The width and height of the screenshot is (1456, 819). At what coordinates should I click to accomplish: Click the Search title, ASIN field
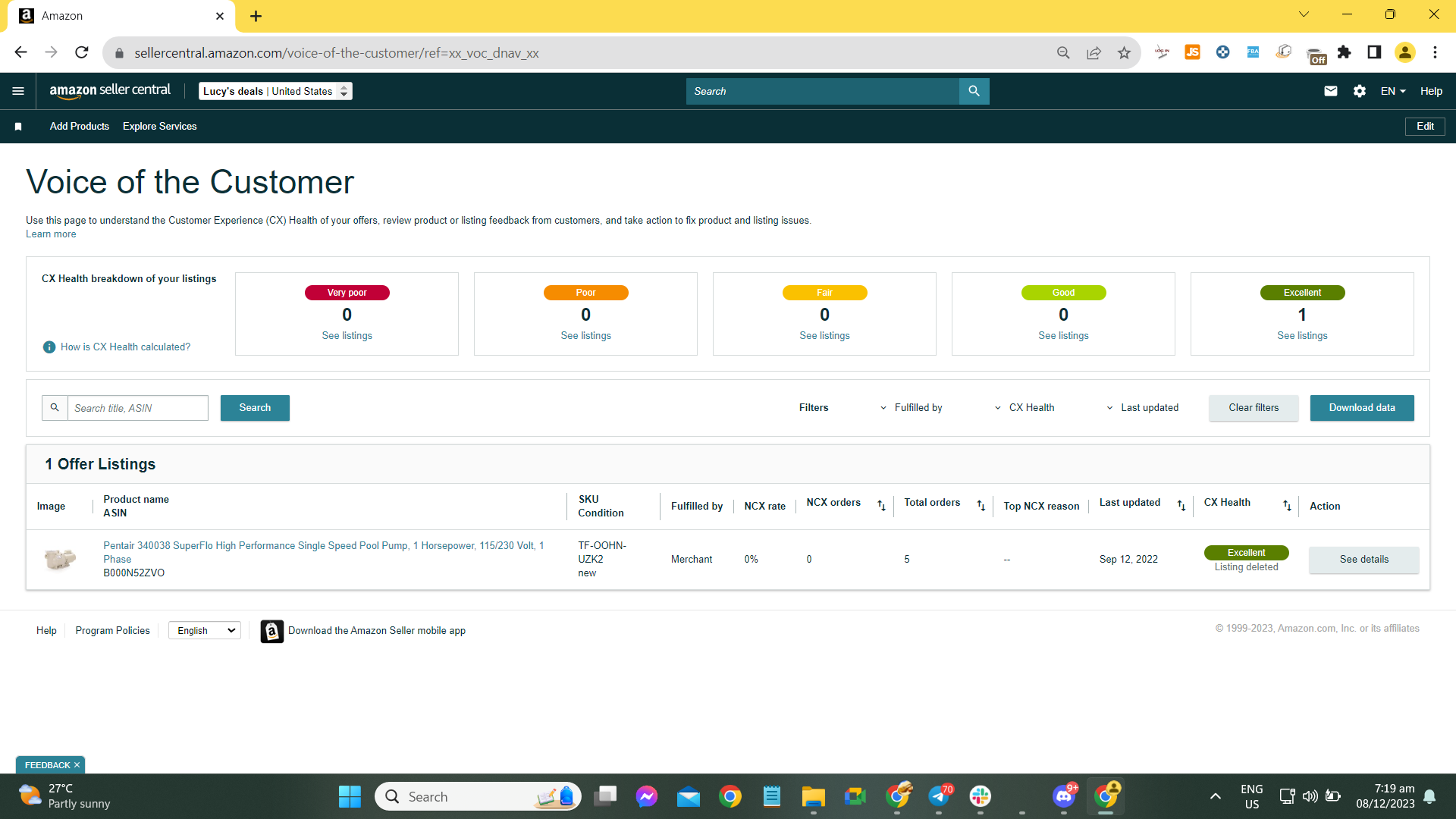click(x=138, y=408)
